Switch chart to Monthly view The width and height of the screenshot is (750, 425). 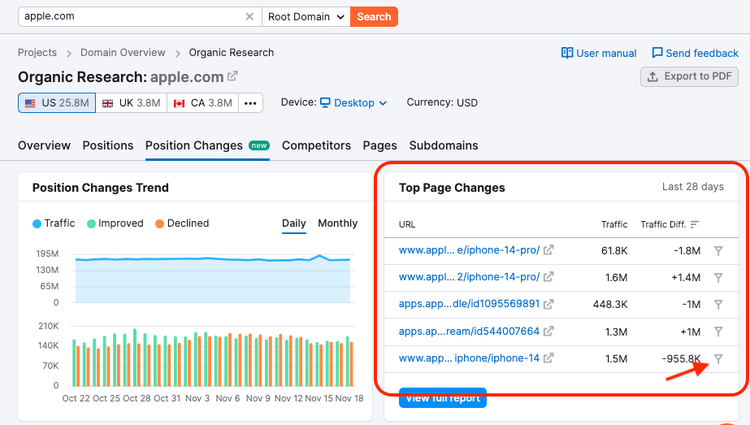tap(338, 223)
